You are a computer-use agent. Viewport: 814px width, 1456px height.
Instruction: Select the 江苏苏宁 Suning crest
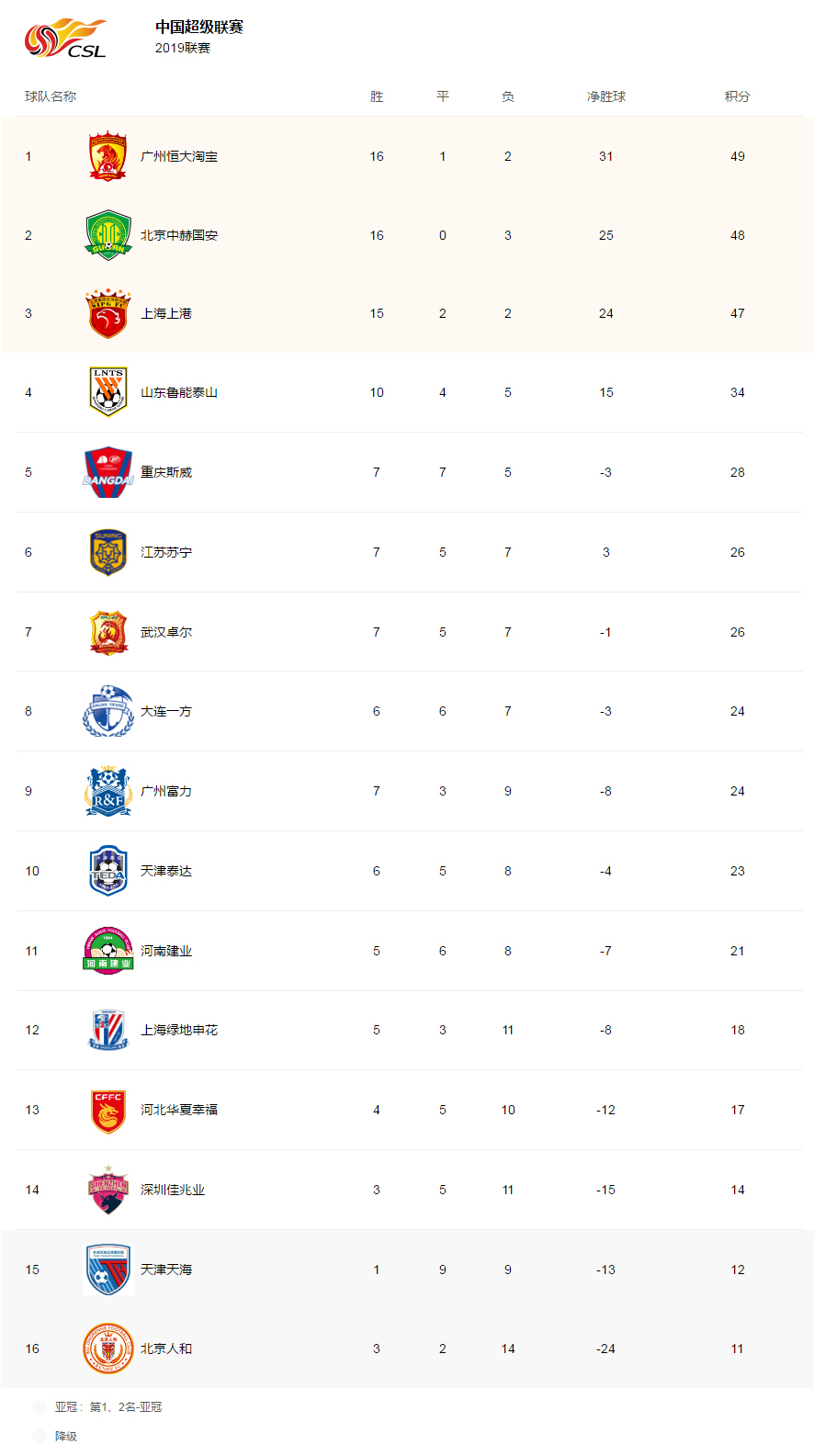pos(108,552)
